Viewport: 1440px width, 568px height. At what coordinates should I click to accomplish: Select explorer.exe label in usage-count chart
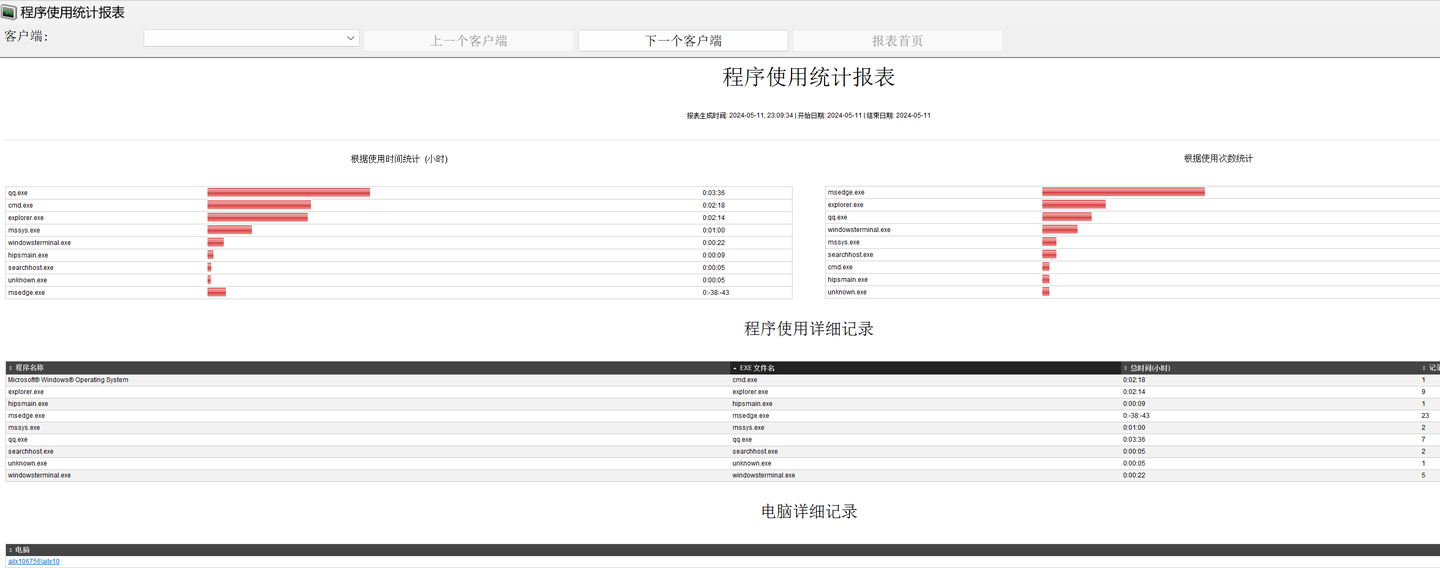(846, 205)
